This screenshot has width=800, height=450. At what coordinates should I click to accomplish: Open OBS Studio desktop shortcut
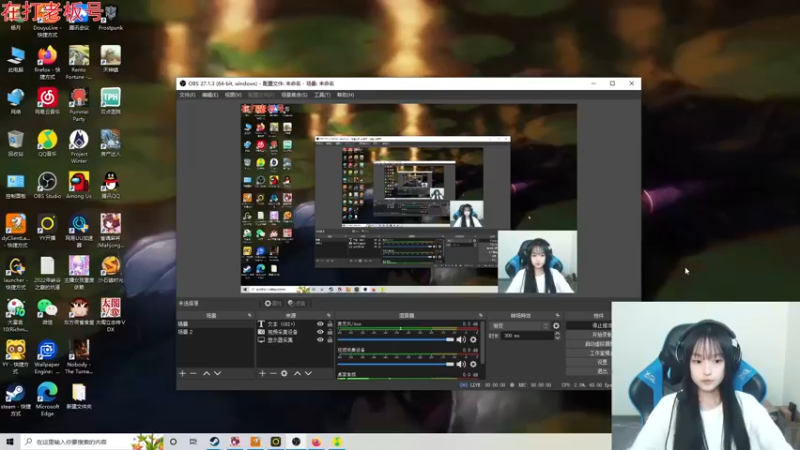pos(47,186)
